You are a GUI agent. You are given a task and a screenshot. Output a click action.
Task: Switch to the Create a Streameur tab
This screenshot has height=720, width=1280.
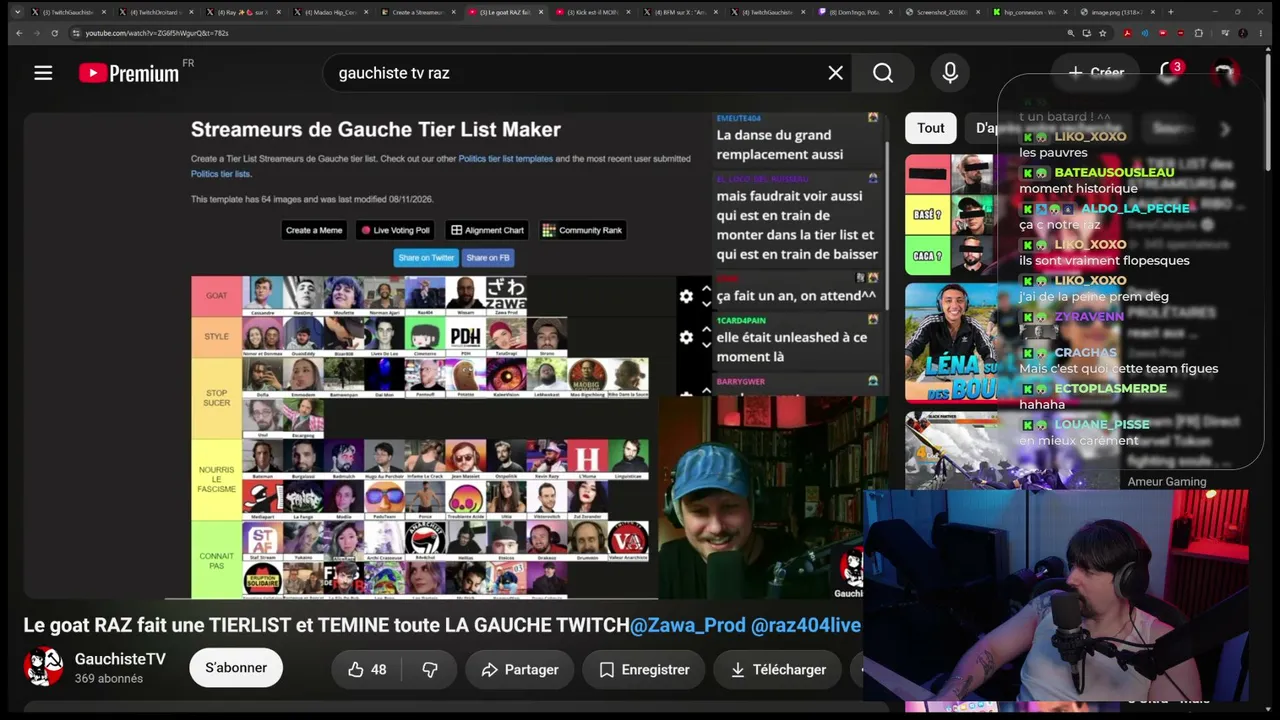coord(419,12)
